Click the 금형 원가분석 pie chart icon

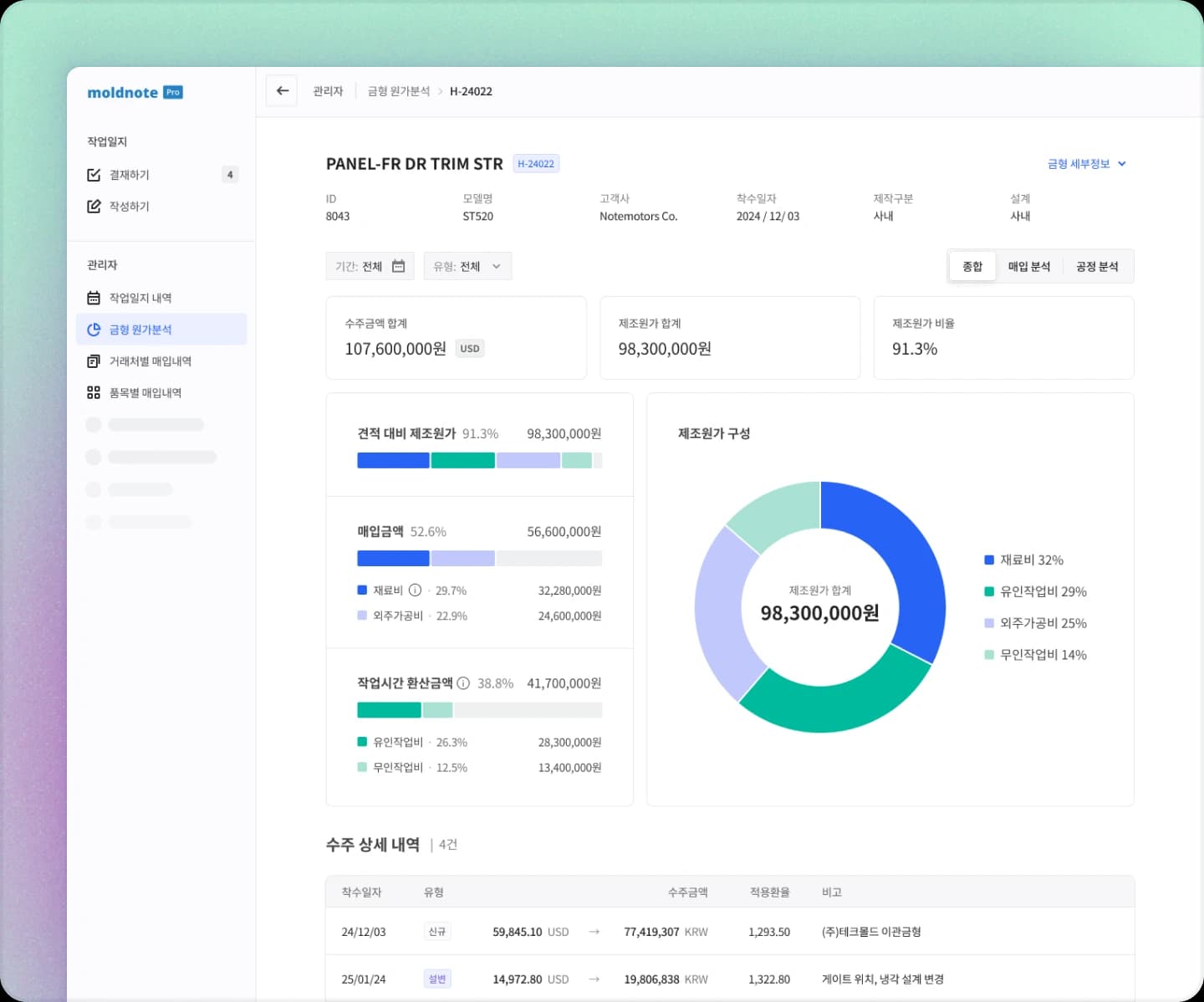(x=94, y=330)
